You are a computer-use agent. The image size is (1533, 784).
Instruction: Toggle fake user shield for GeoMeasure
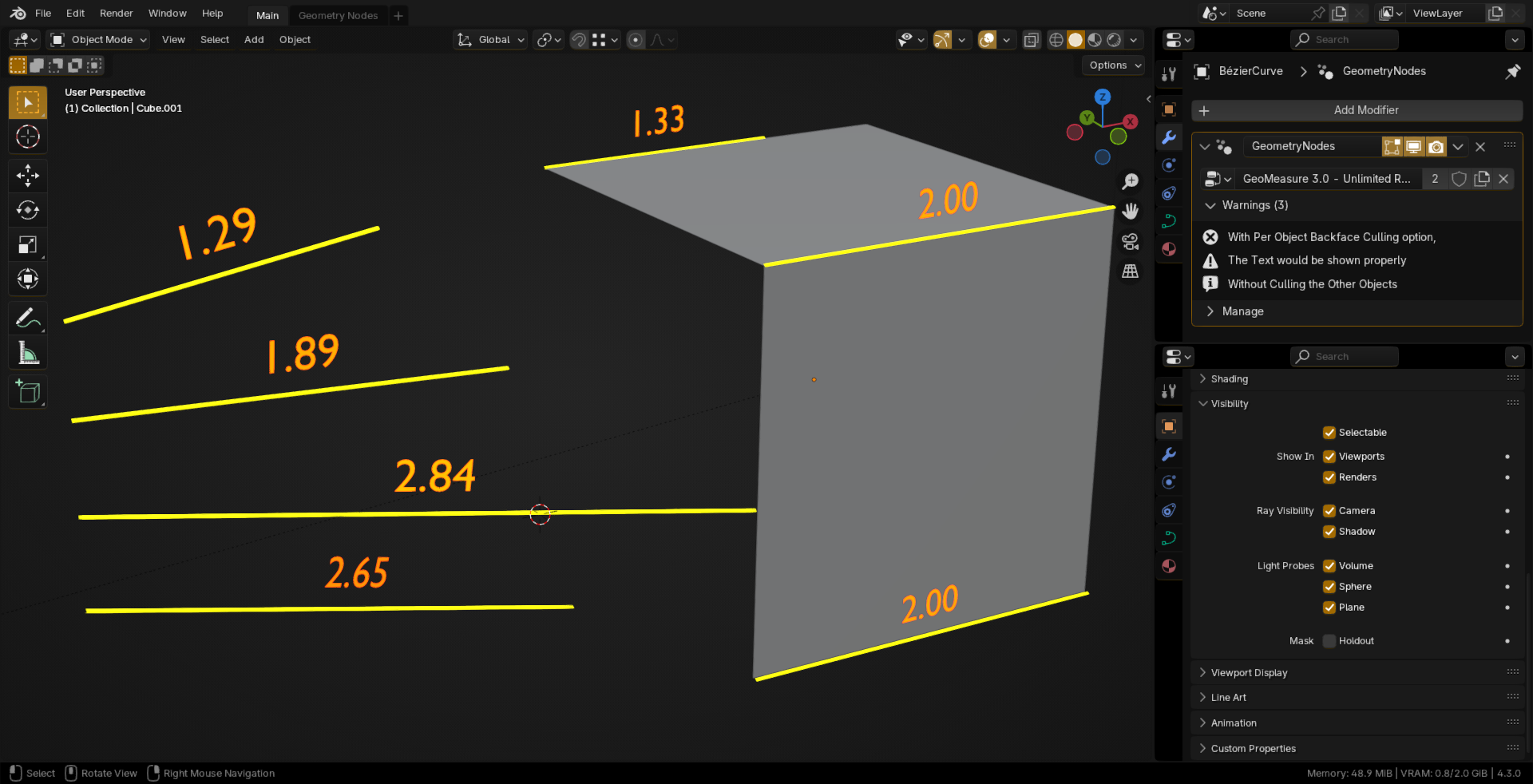tap(1459, 179)
